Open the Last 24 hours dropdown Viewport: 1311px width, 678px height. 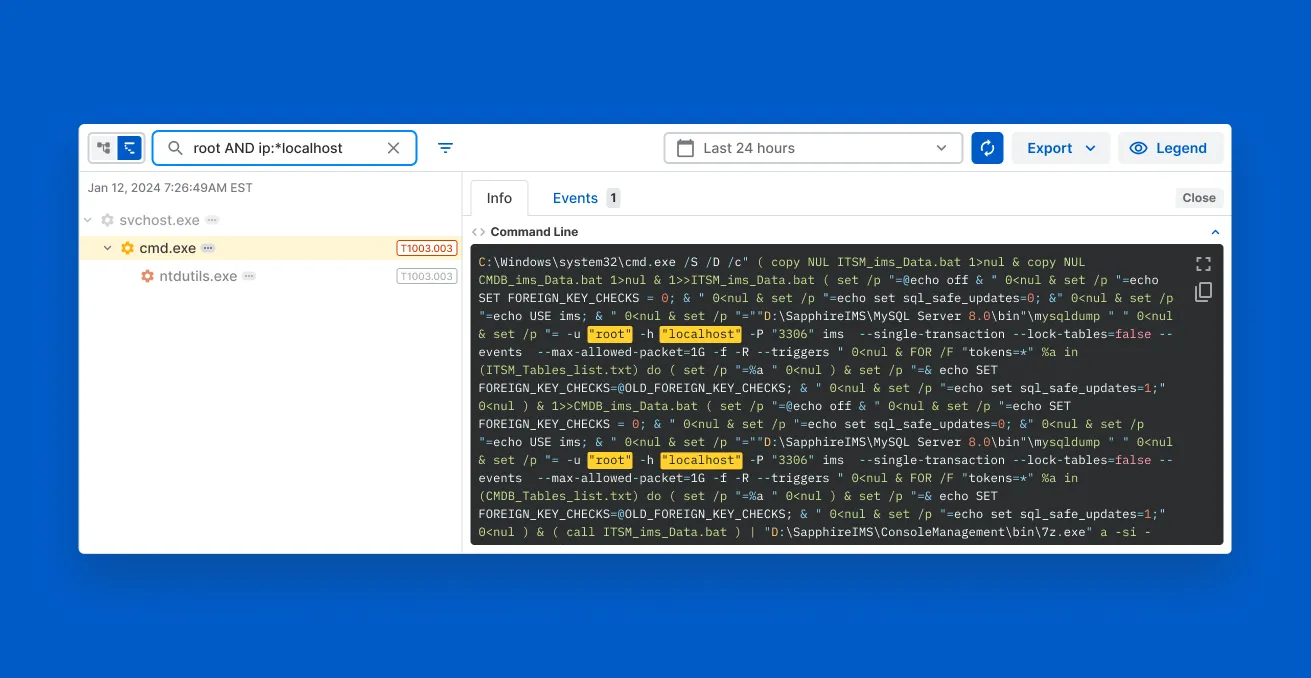click(940, 147)
